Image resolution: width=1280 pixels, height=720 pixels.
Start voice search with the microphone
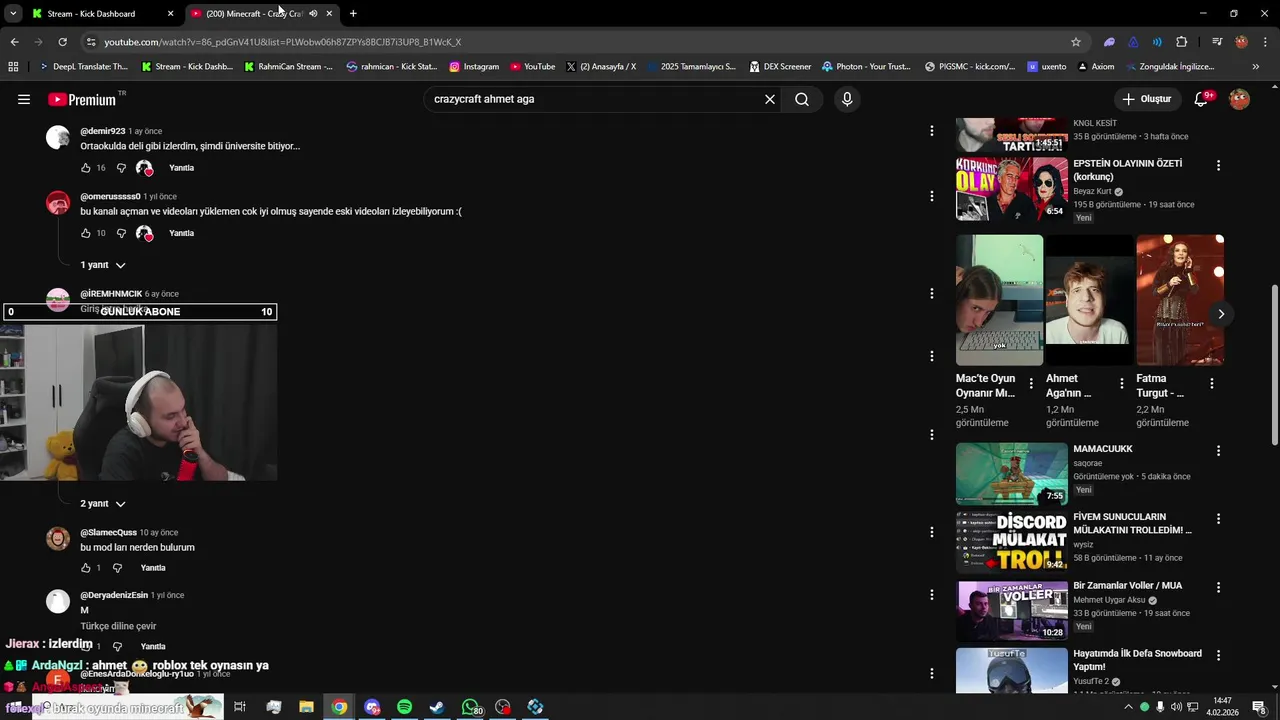(847, 99)
